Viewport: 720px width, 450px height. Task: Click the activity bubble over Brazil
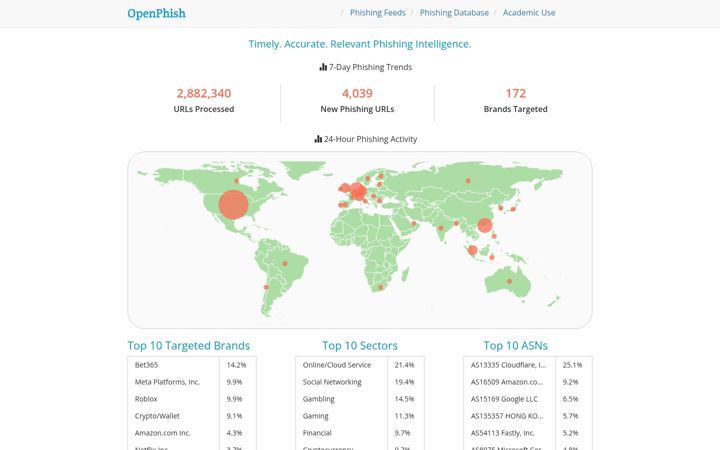[x=285, y=264]
